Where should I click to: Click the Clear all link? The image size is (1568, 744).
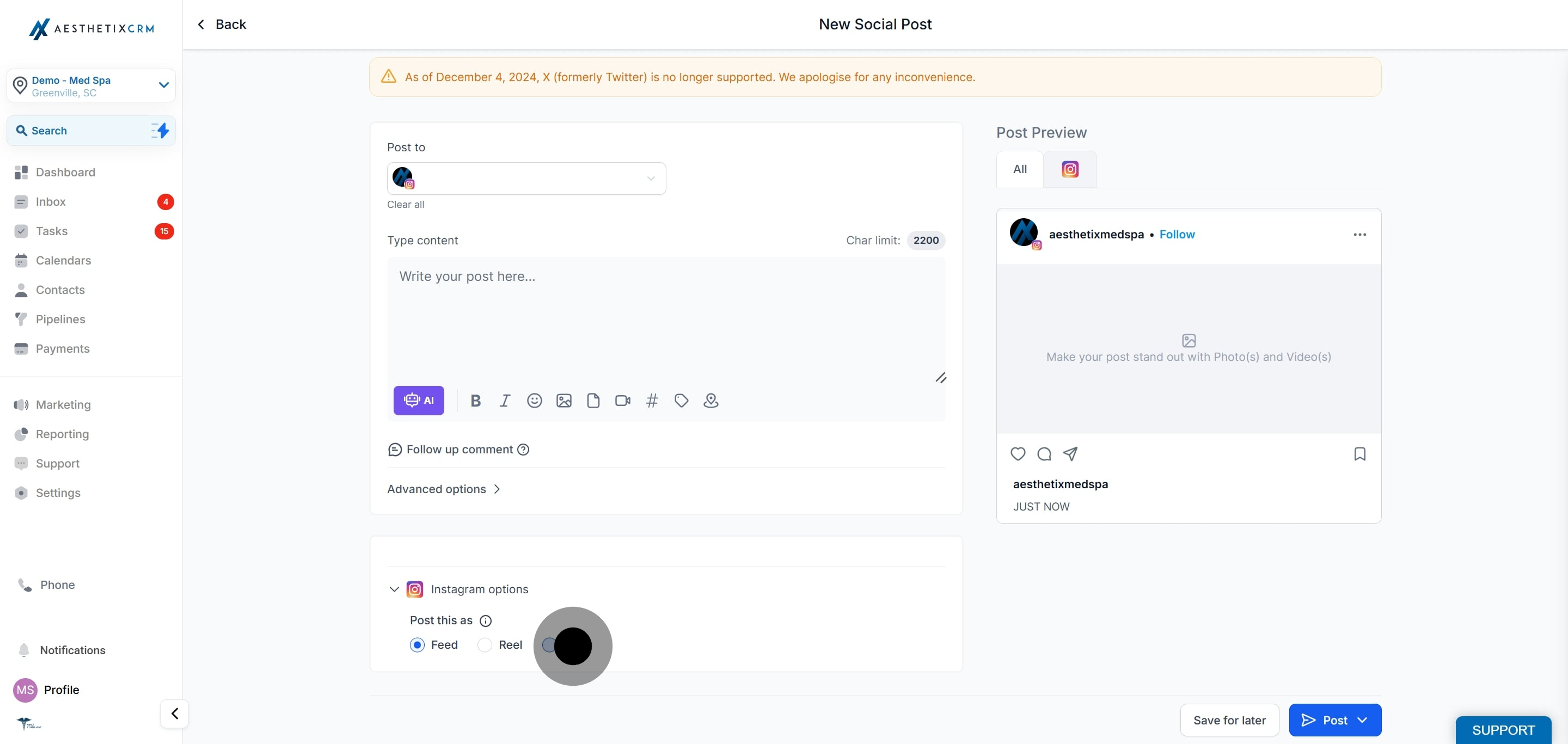pos(406,205)
